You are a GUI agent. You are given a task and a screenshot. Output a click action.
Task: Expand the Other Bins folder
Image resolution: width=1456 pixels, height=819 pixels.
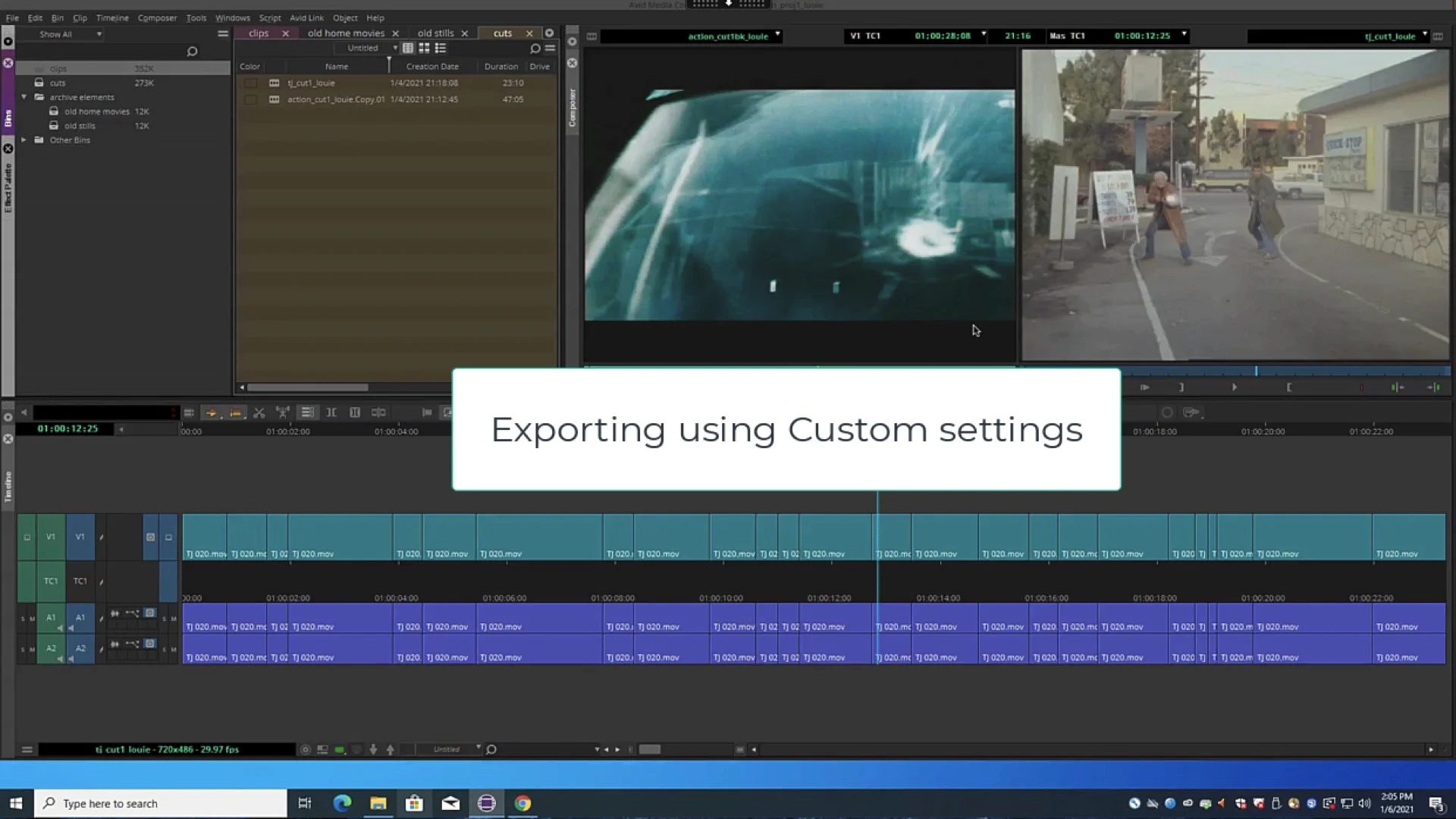[x=24, y=140]
